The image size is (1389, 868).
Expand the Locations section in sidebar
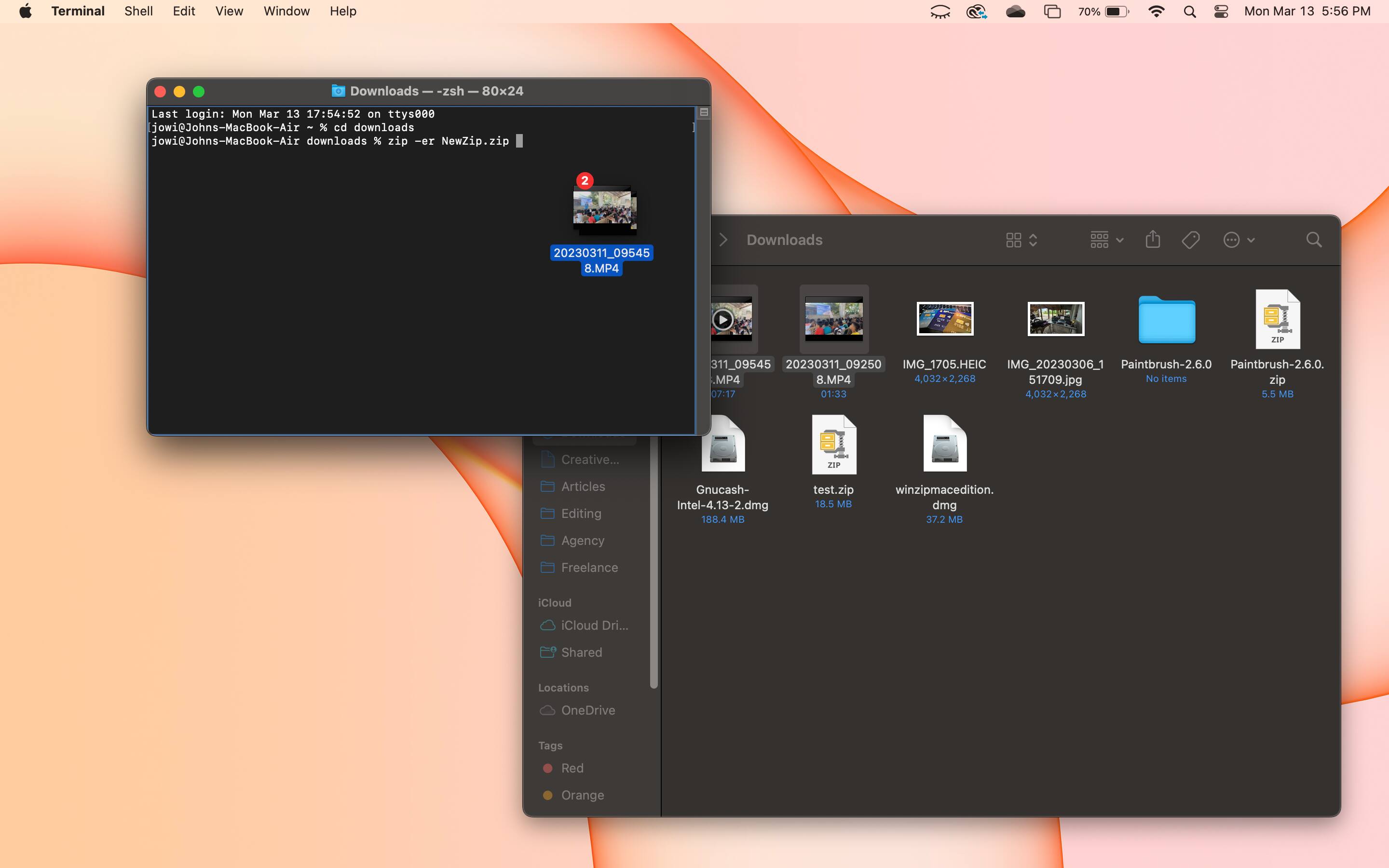[563, 687]
